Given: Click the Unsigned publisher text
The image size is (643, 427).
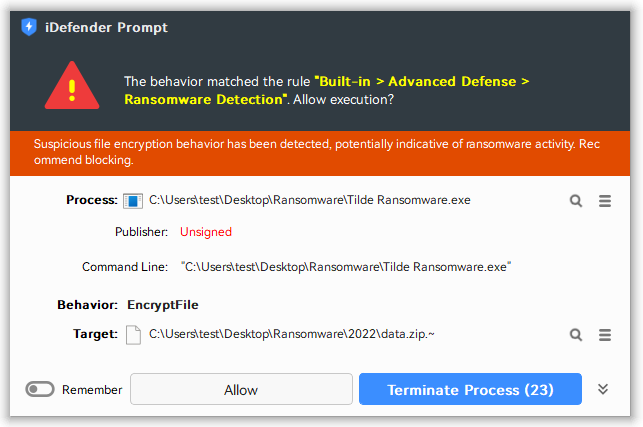Looking at the screenshot, I should tap(206, 232).
